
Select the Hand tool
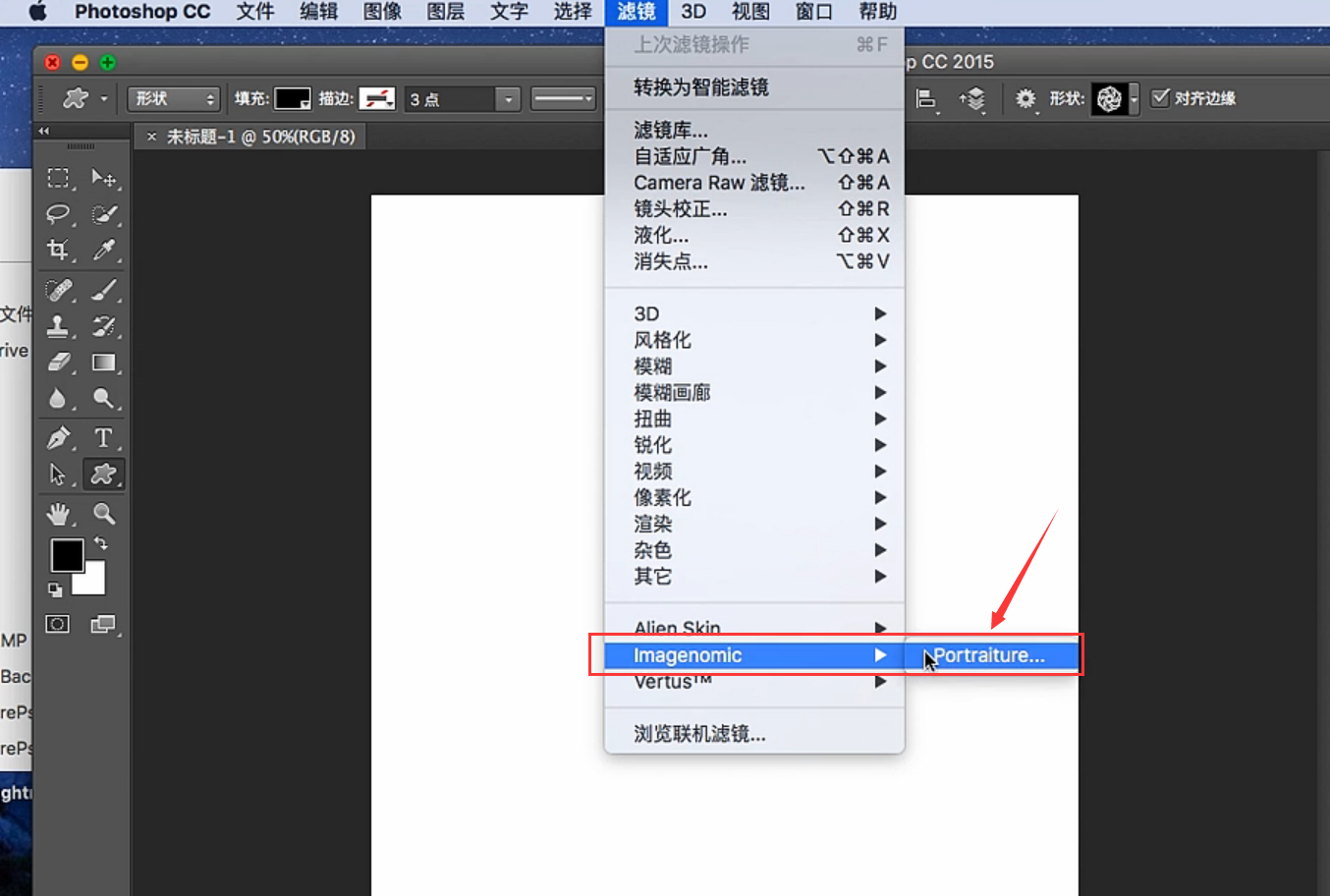coord(58,514)
